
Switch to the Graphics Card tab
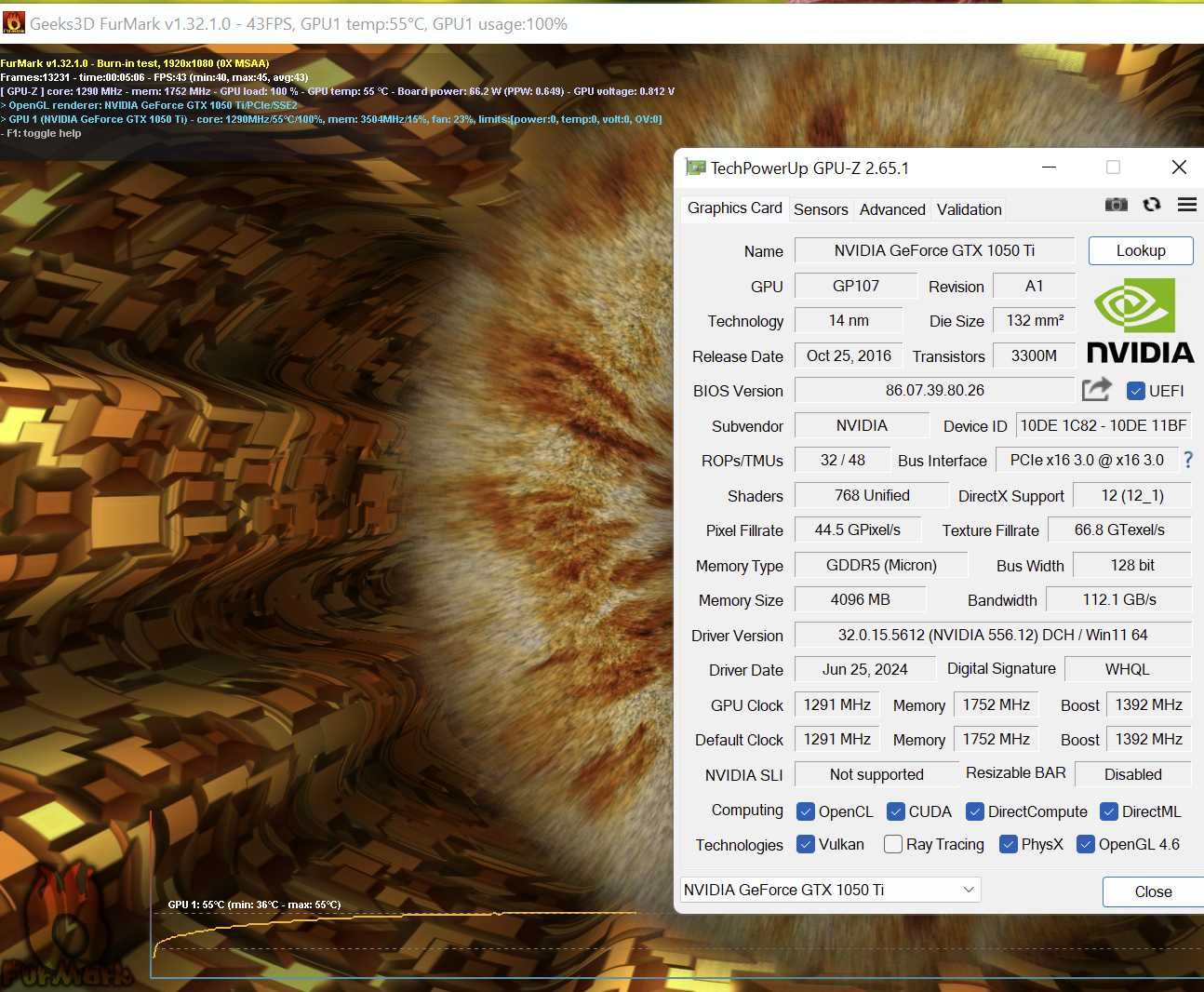point(734,208)
